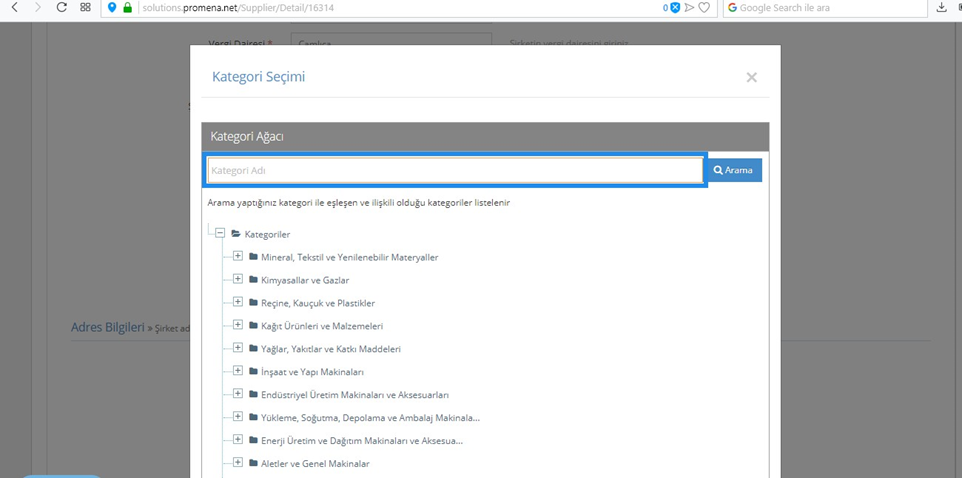Select Aletler ve Genel Makinalar label
This screenshot has width=962, height=478.
(x=315, y=464)
